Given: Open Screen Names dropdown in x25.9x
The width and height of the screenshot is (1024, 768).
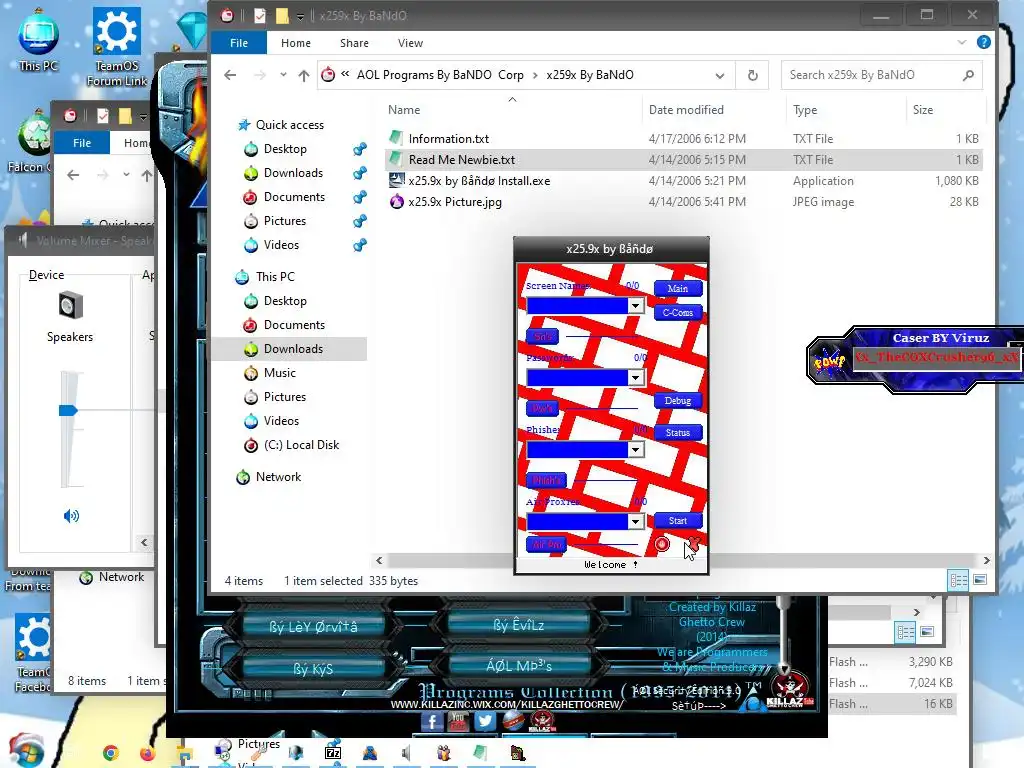Looking at the screenshot, I should pos(635,306).
